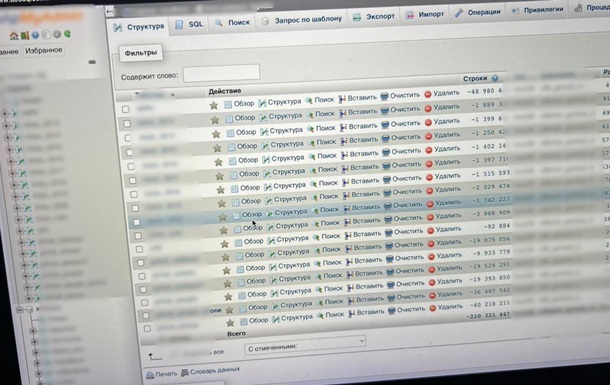Click the Печать printer icon at bottom
The image size is (610, 385).
[x=150, y=375]
